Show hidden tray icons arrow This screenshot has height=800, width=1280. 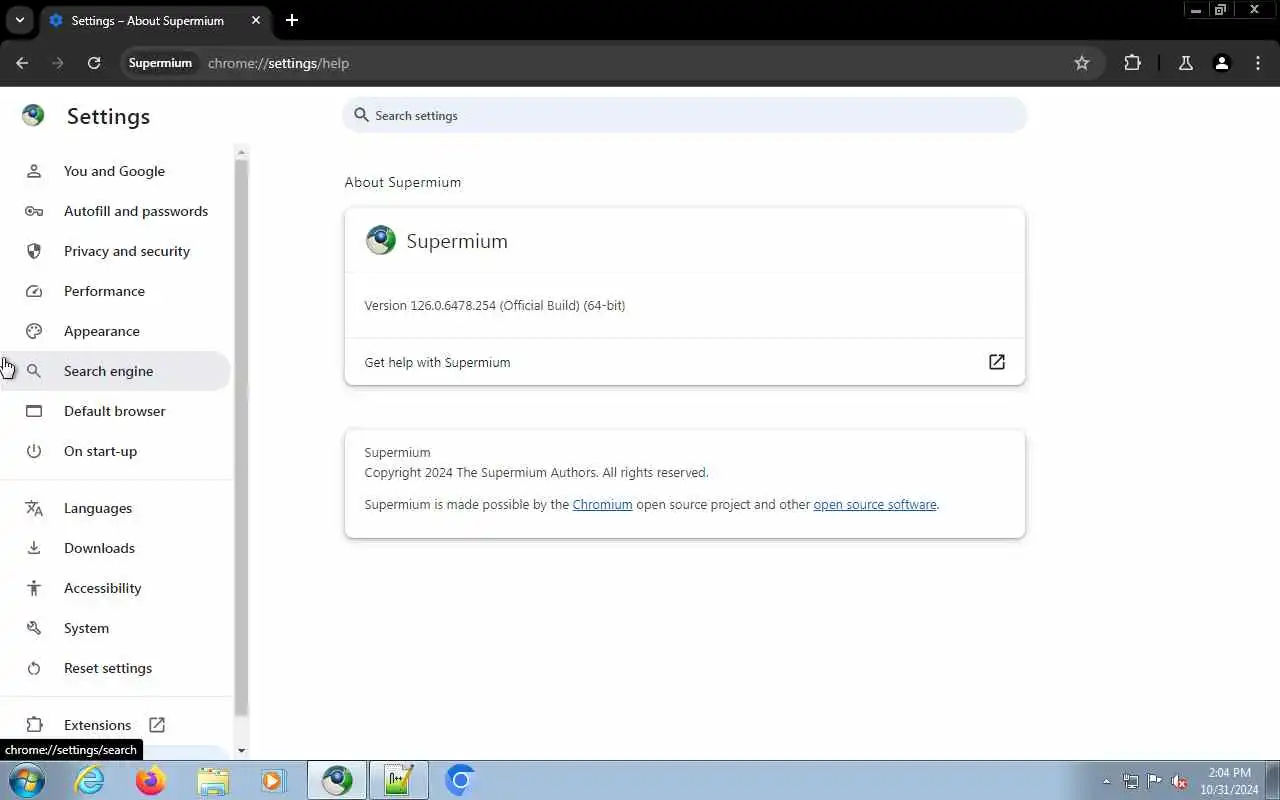click(x=1106, y=781)
